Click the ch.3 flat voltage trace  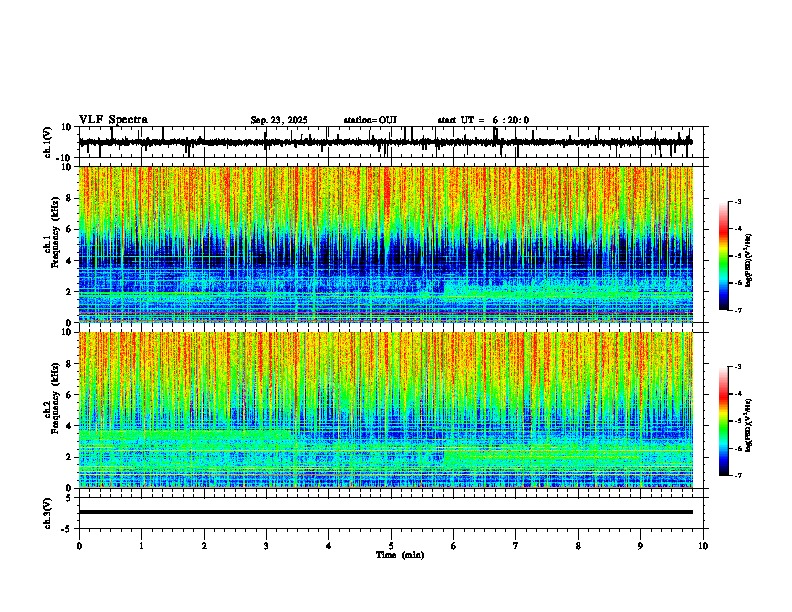tap(386, 512)
